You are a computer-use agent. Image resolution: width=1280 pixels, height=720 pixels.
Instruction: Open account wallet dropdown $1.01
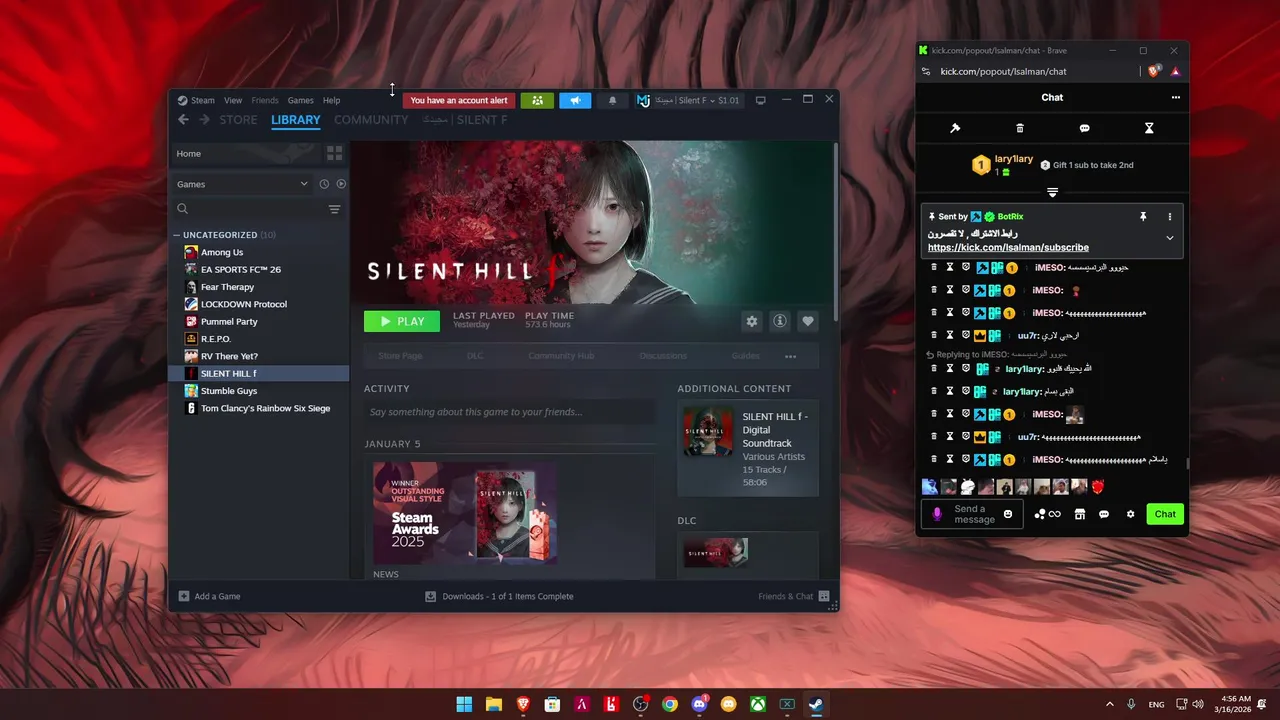(688, 100)
